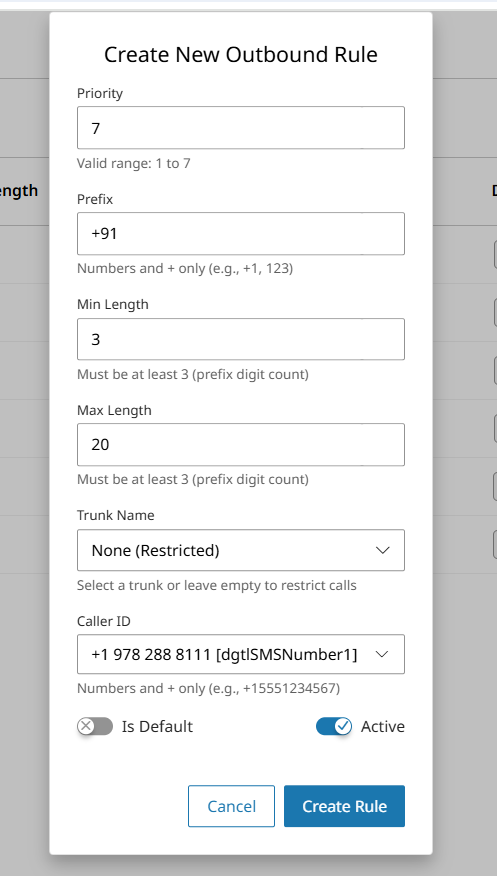Click the chevron arrow in Trunk Name field
This screenshot has width=497, height=876.
pos(383,550)
